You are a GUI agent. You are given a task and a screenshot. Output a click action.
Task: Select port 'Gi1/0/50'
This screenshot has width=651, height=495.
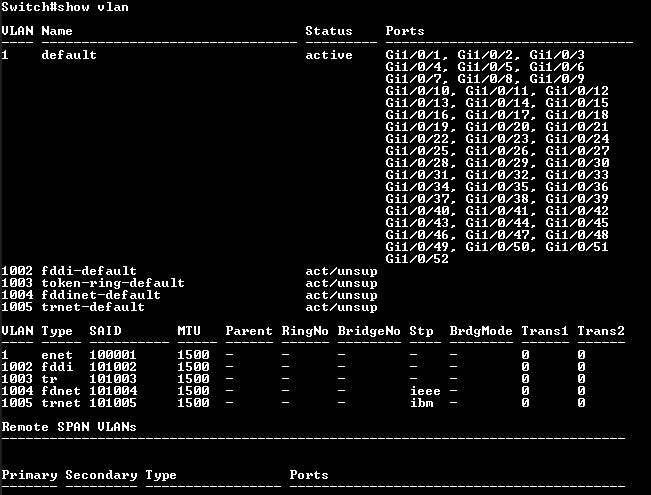(499, 248)
